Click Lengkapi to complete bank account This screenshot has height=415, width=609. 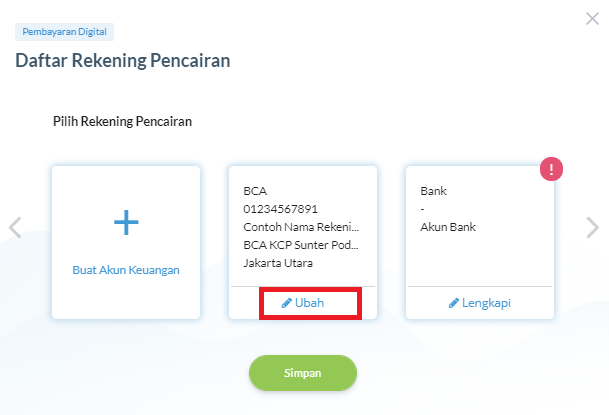pos(486,303)
